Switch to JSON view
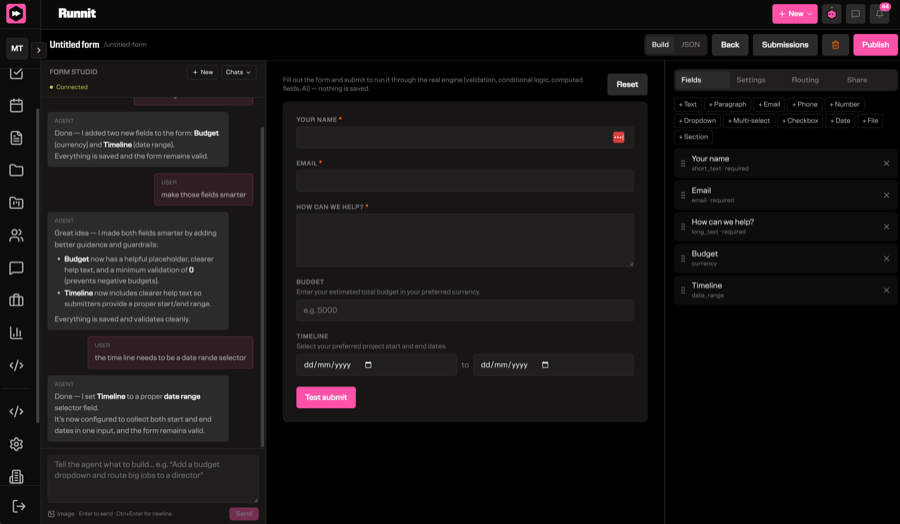The image size is (900, 524). click(690, 45)
